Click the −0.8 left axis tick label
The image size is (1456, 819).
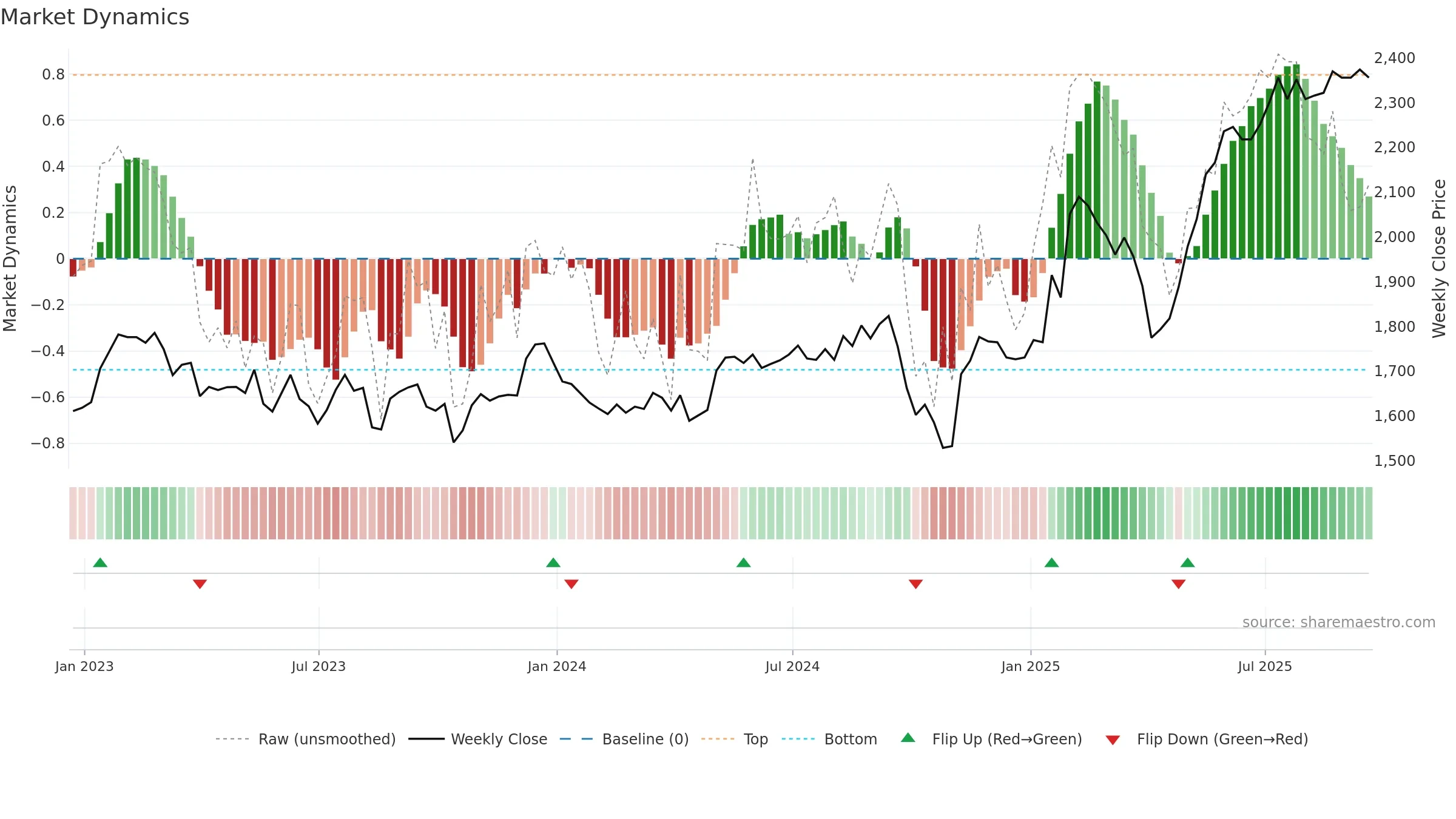[x=48, y=443]
